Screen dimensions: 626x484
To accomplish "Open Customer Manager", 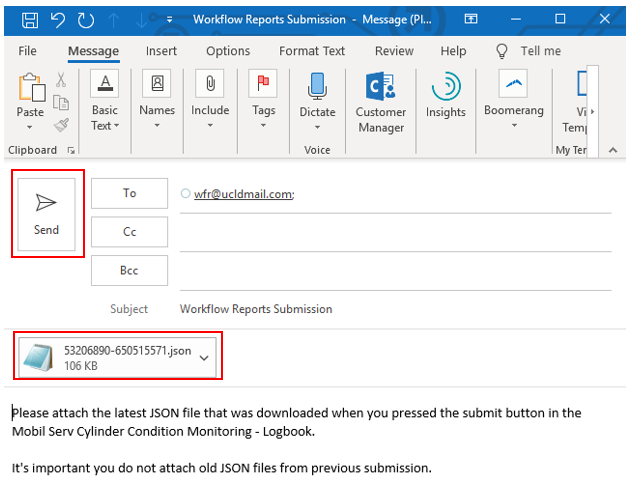I will [380, 100].
